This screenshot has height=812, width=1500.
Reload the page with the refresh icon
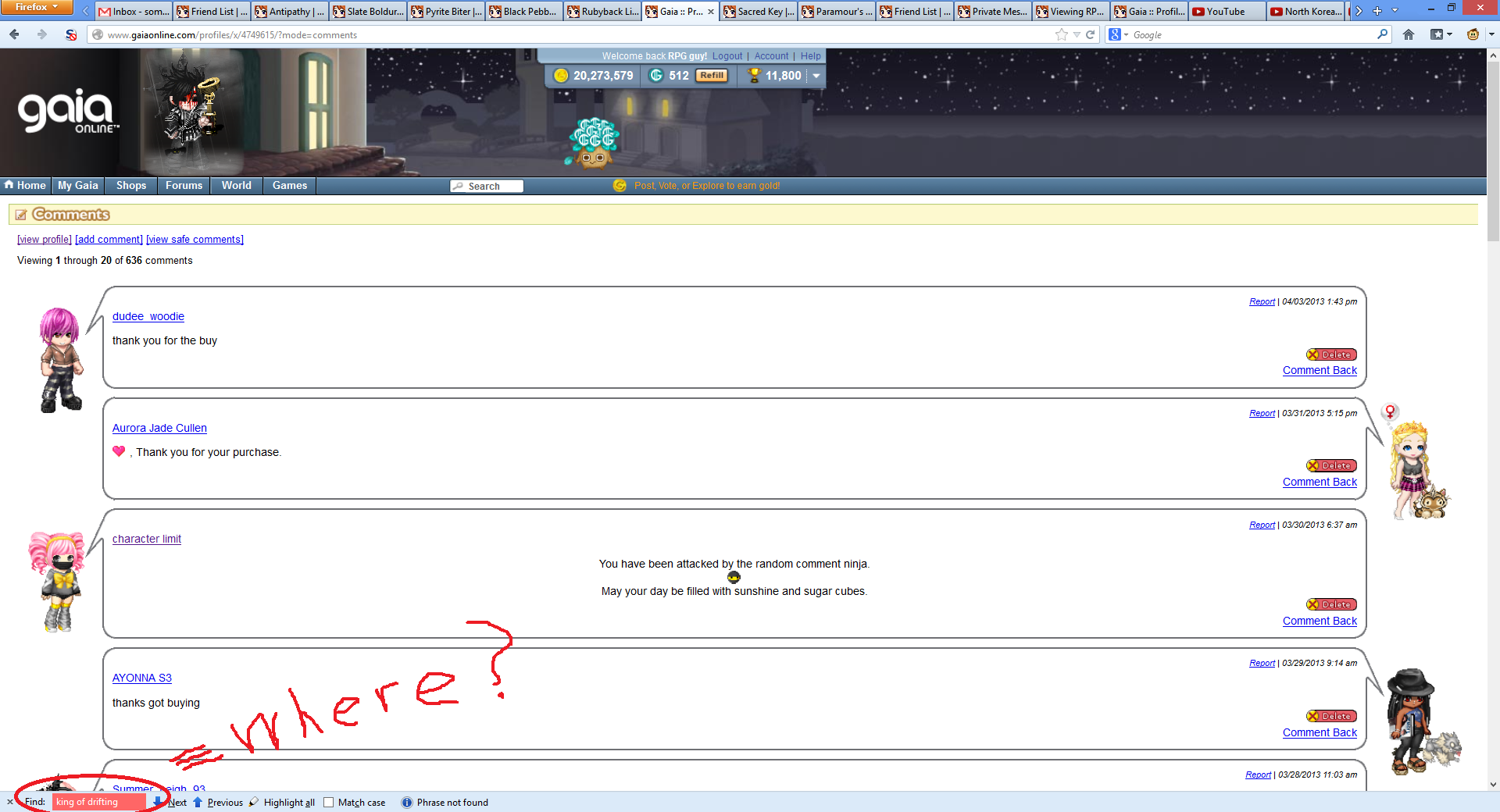(x=1090, y=34)
